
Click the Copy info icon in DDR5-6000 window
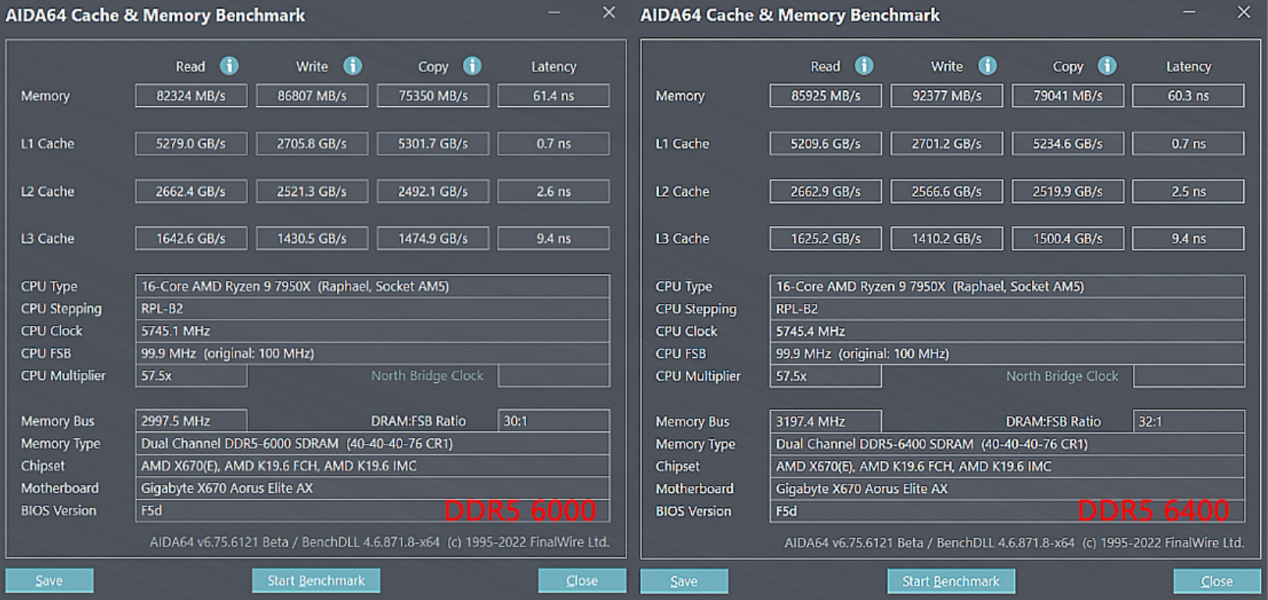pyautogui.click(x=472, y=66)
